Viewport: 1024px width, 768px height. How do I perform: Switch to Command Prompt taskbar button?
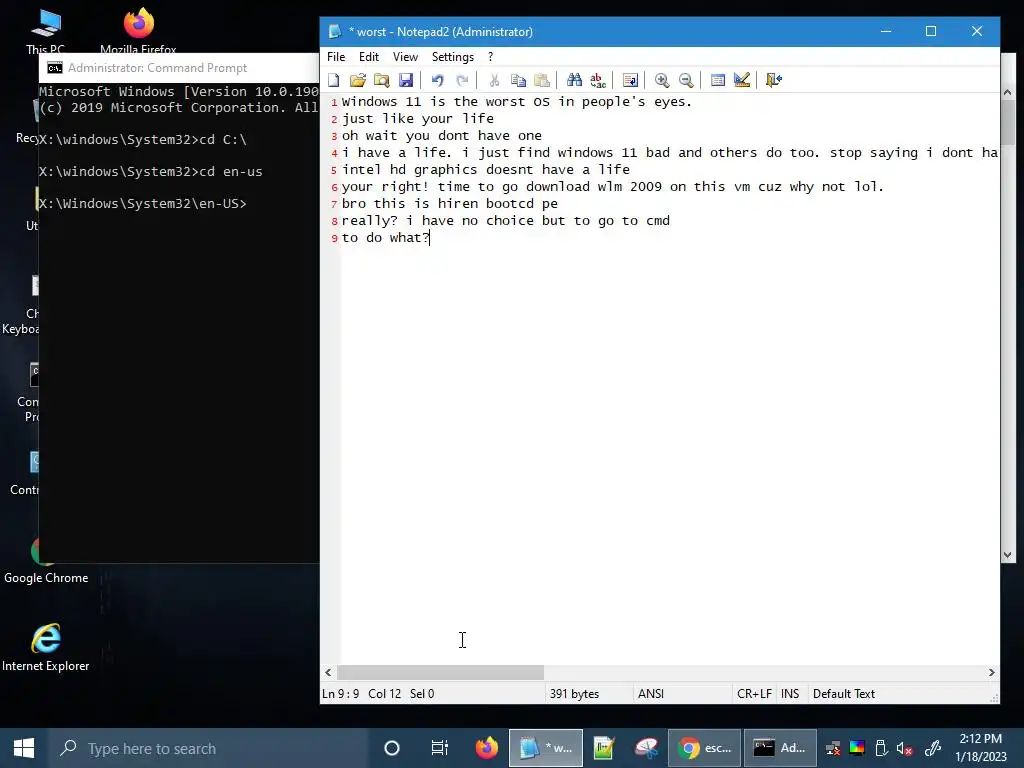tap(780, 748)
